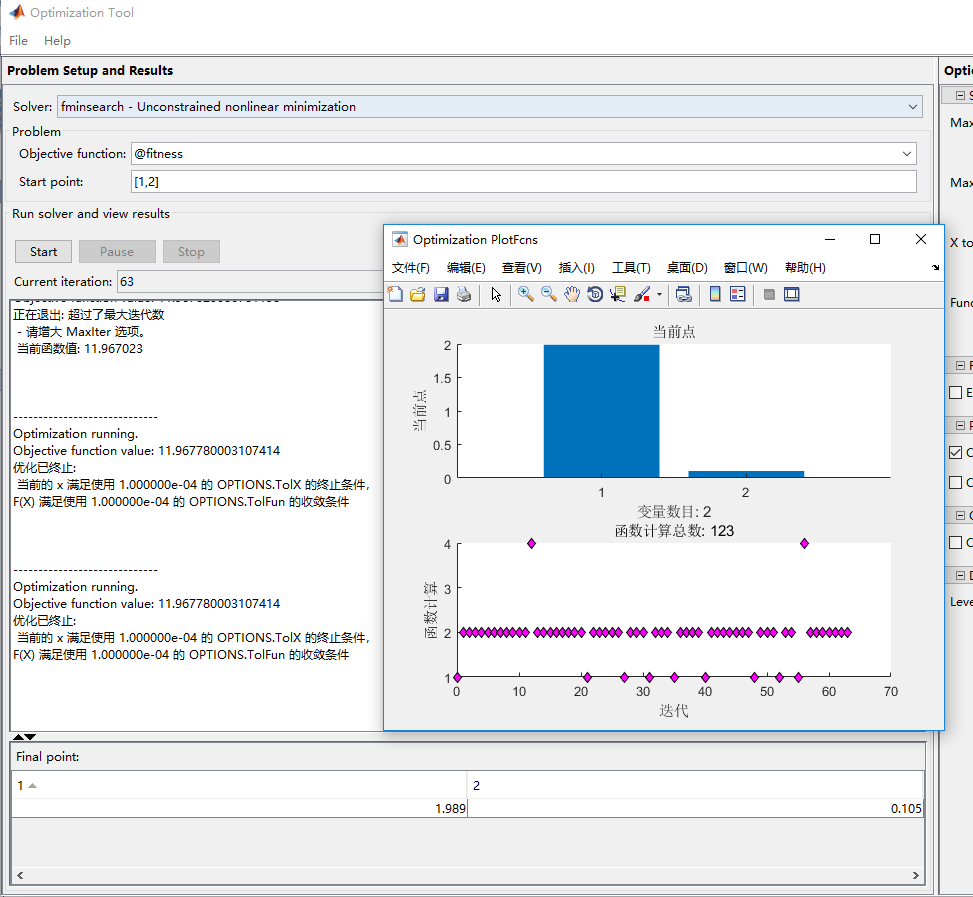Screen dimensions: 973x897
Task: Select the Rotate 3D tool
Action: pyautogui.click(x=594, y=294)
